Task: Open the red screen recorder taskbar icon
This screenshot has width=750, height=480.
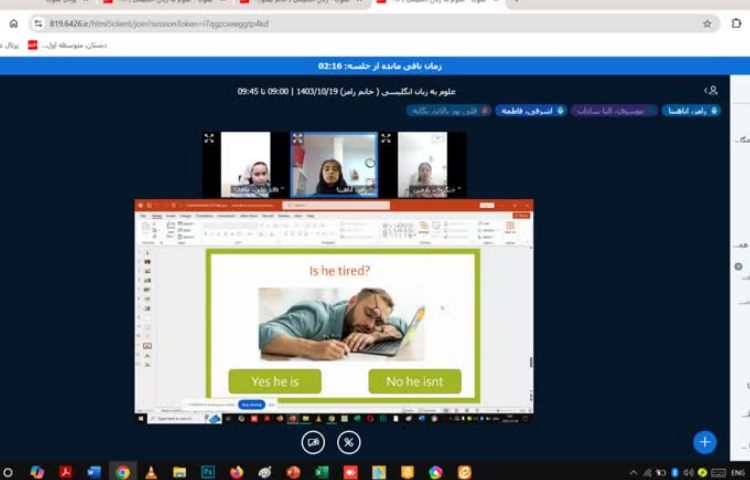Action: pyautogui.click(x=351, y=472)
